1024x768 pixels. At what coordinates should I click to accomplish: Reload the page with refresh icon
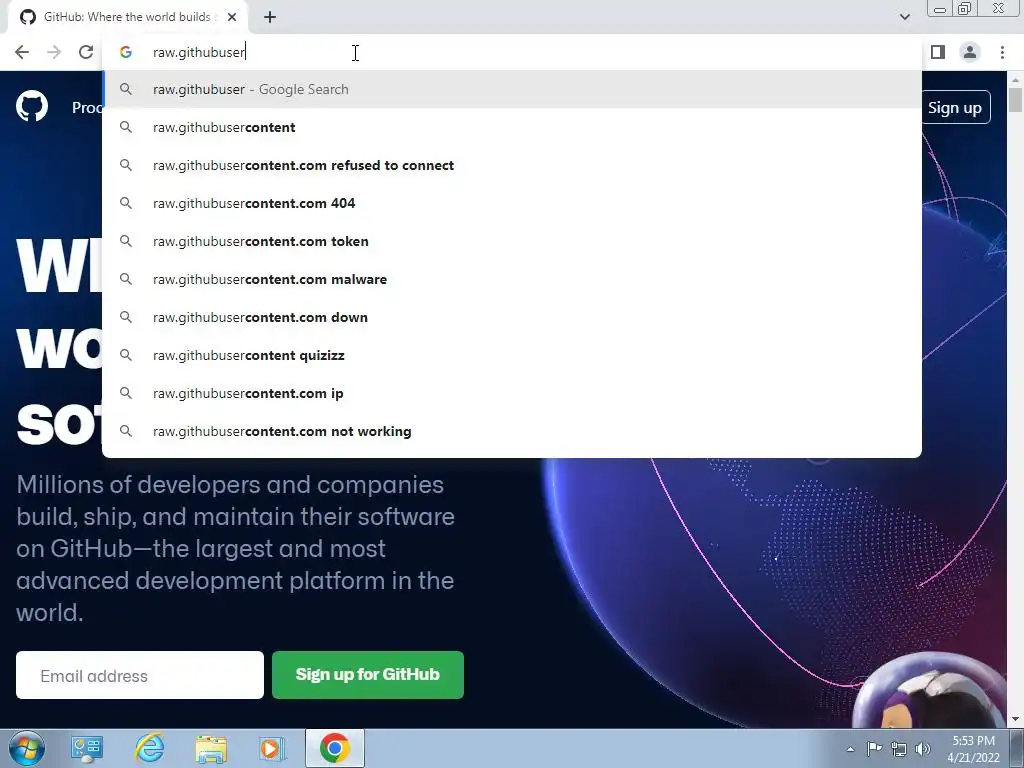pyautogui.click(x=86, y=52)
